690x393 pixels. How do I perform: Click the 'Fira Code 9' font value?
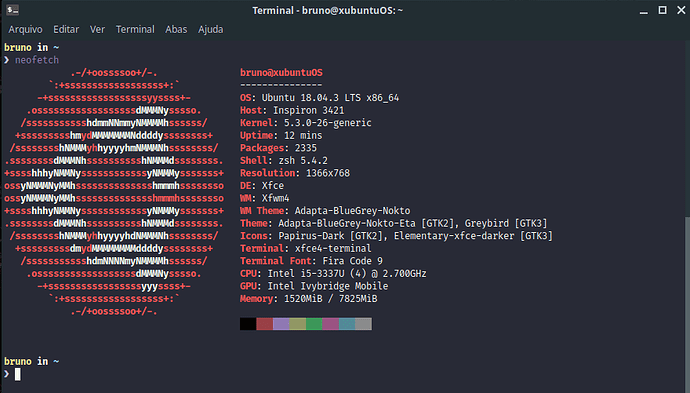point(352,261)
